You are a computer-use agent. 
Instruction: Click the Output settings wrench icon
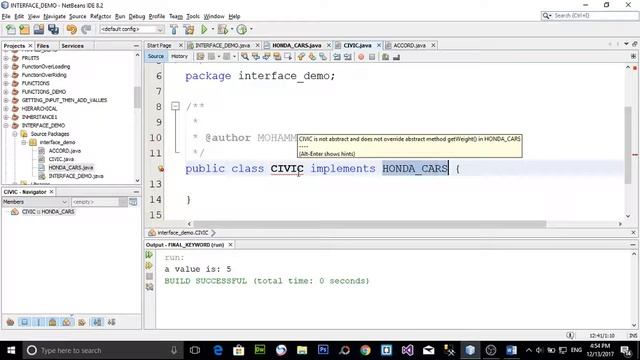click(149, 287)
